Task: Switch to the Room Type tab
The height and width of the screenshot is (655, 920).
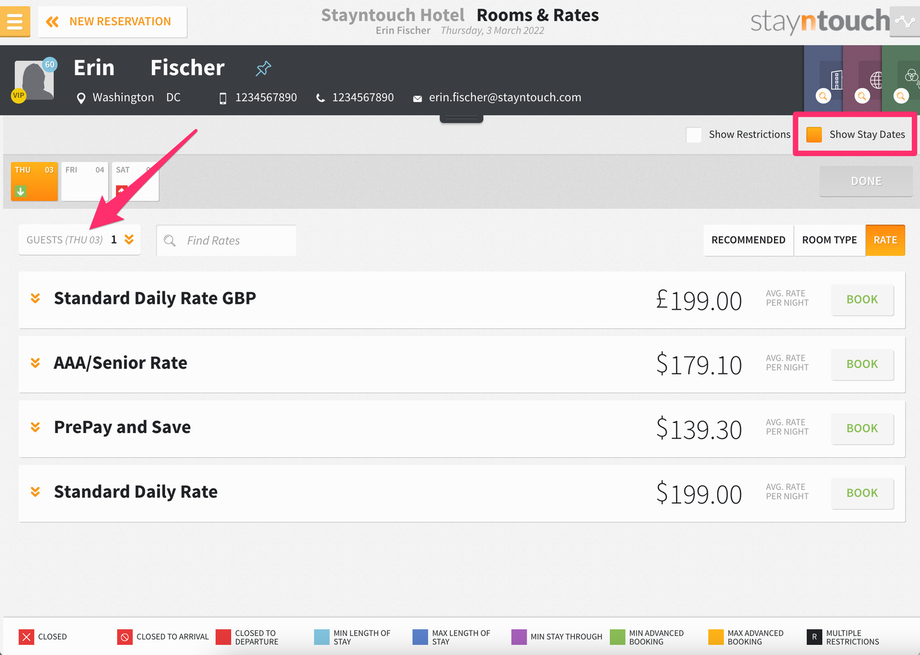Action: 829,240
